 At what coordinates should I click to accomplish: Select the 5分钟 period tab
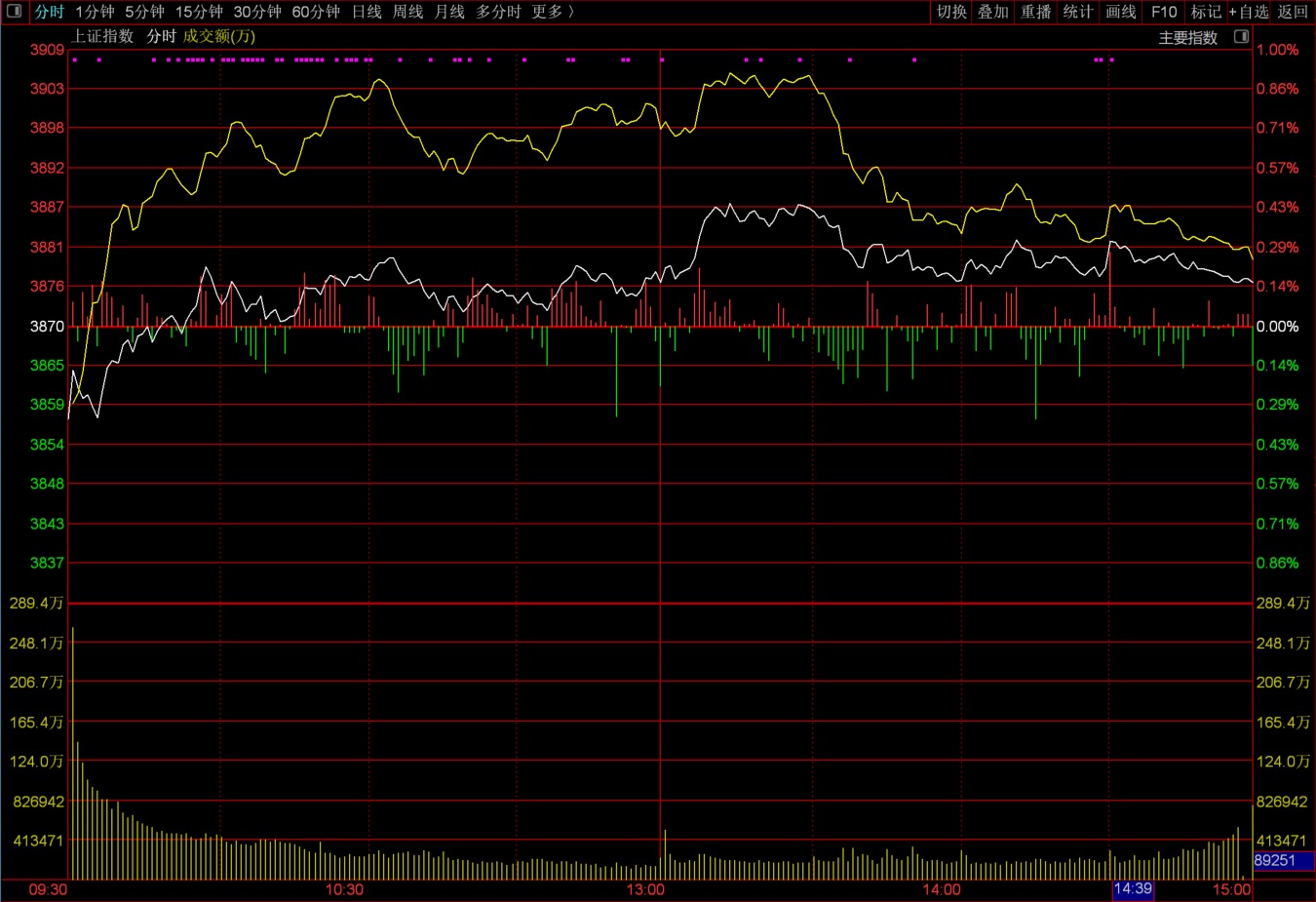tap(144, 12)
